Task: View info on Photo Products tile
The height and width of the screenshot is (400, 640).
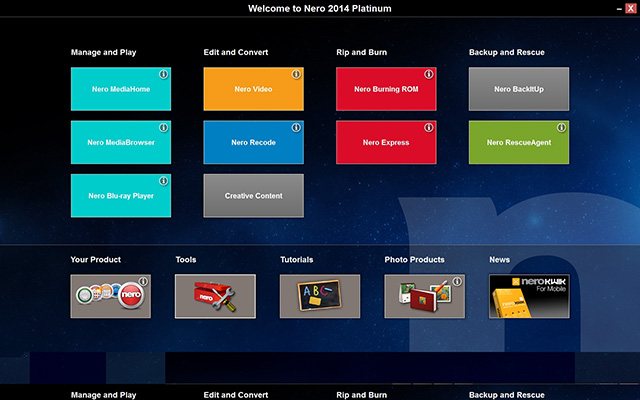Action: [457, 281]
